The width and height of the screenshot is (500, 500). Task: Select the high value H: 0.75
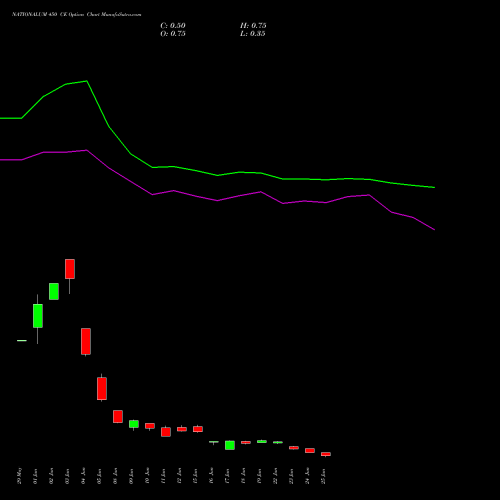253,26
